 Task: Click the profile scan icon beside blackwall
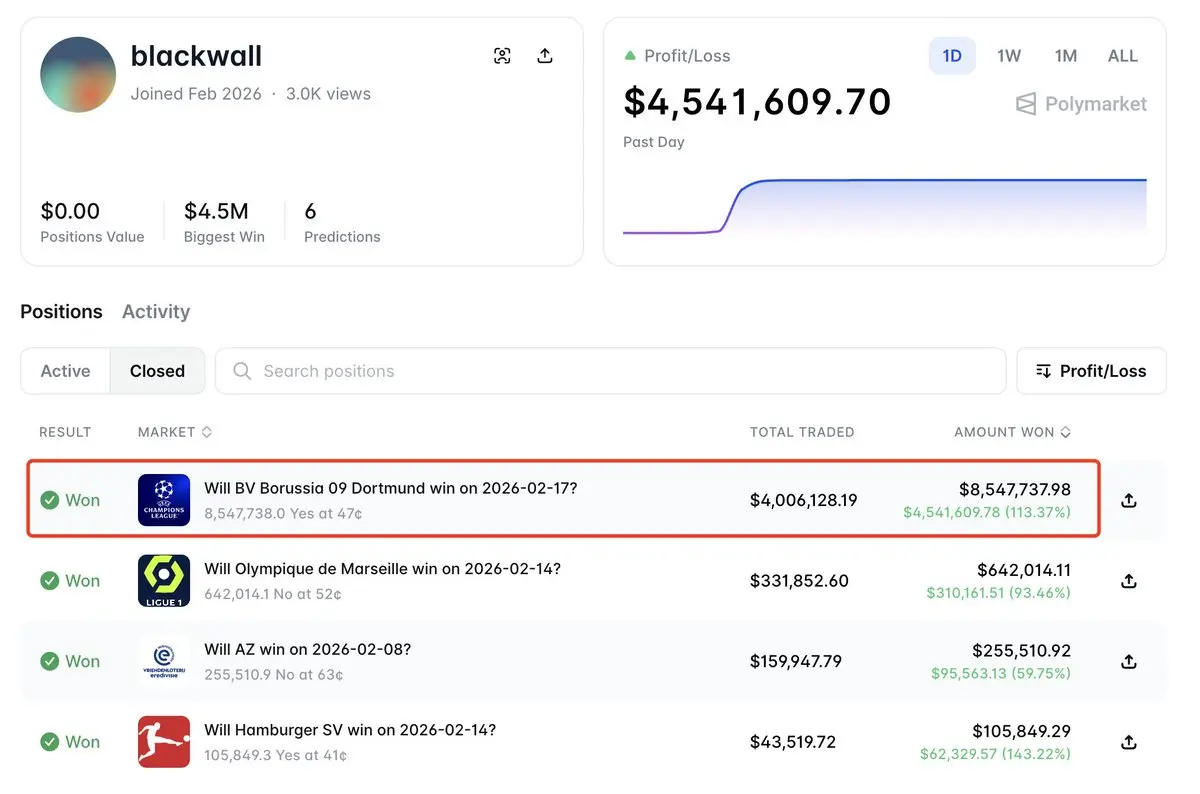502,56
